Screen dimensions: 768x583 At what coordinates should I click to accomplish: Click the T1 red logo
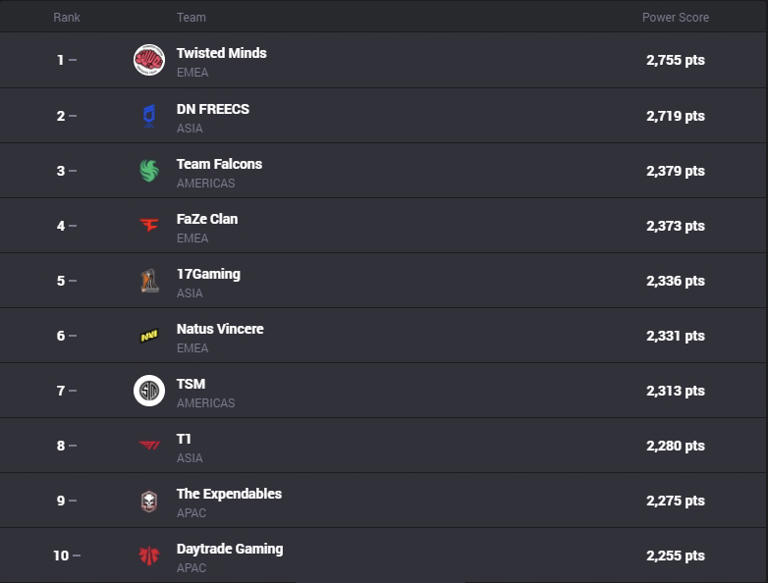click(149, 446)
